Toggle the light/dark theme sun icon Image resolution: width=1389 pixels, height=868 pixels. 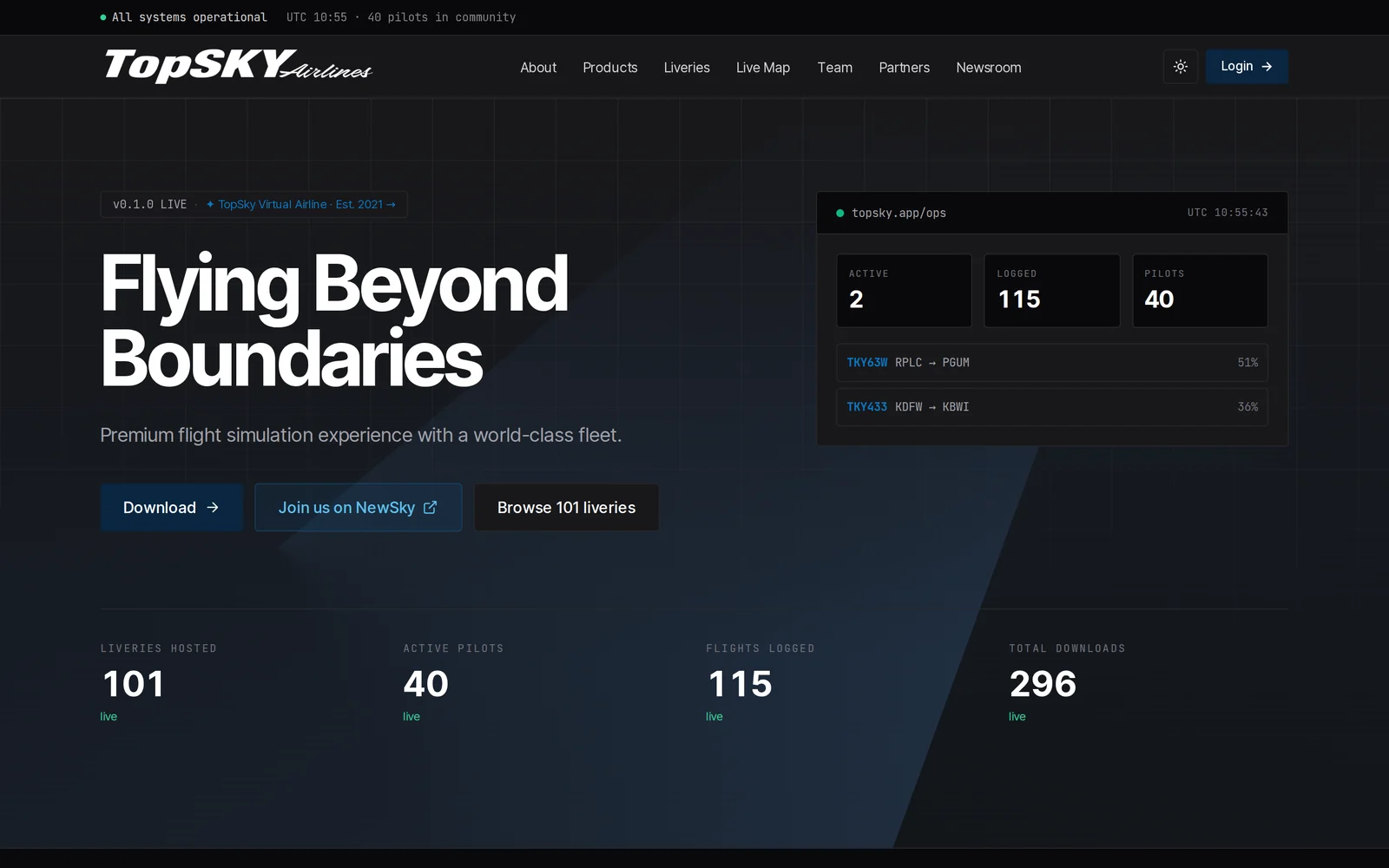point(1180,67)
